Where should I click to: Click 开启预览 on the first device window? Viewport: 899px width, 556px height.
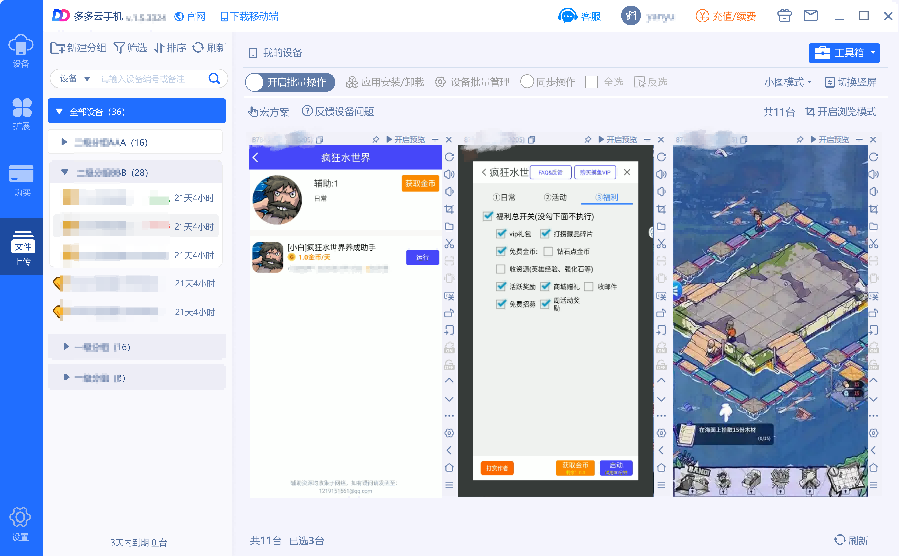click(x=406, y=139)
